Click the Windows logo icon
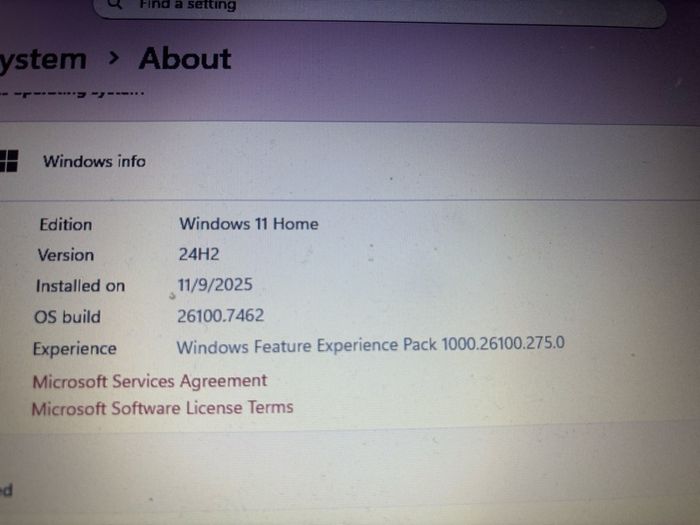Screen dimensions: 700x525 click(x=8, y=161)
